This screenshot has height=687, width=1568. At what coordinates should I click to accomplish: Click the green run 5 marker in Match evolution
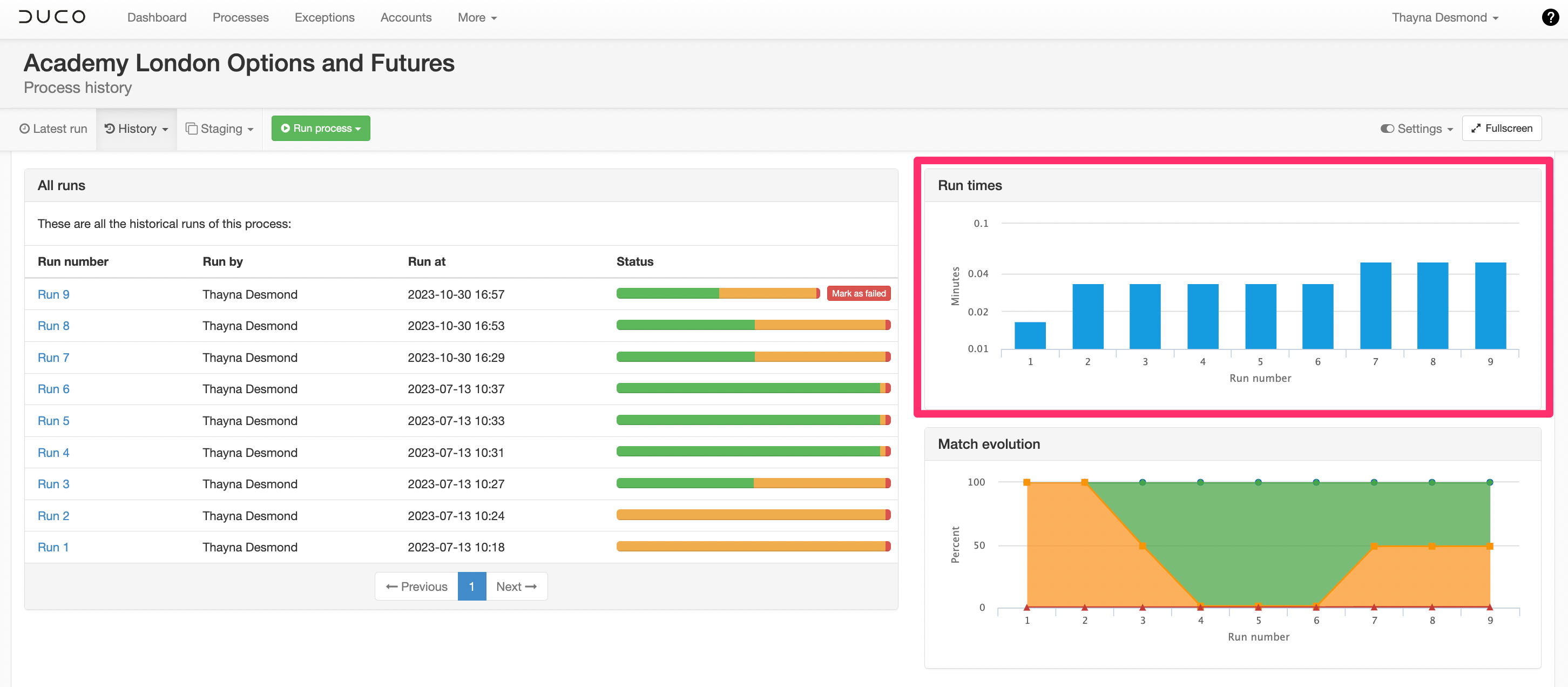tap(1258, 482)
